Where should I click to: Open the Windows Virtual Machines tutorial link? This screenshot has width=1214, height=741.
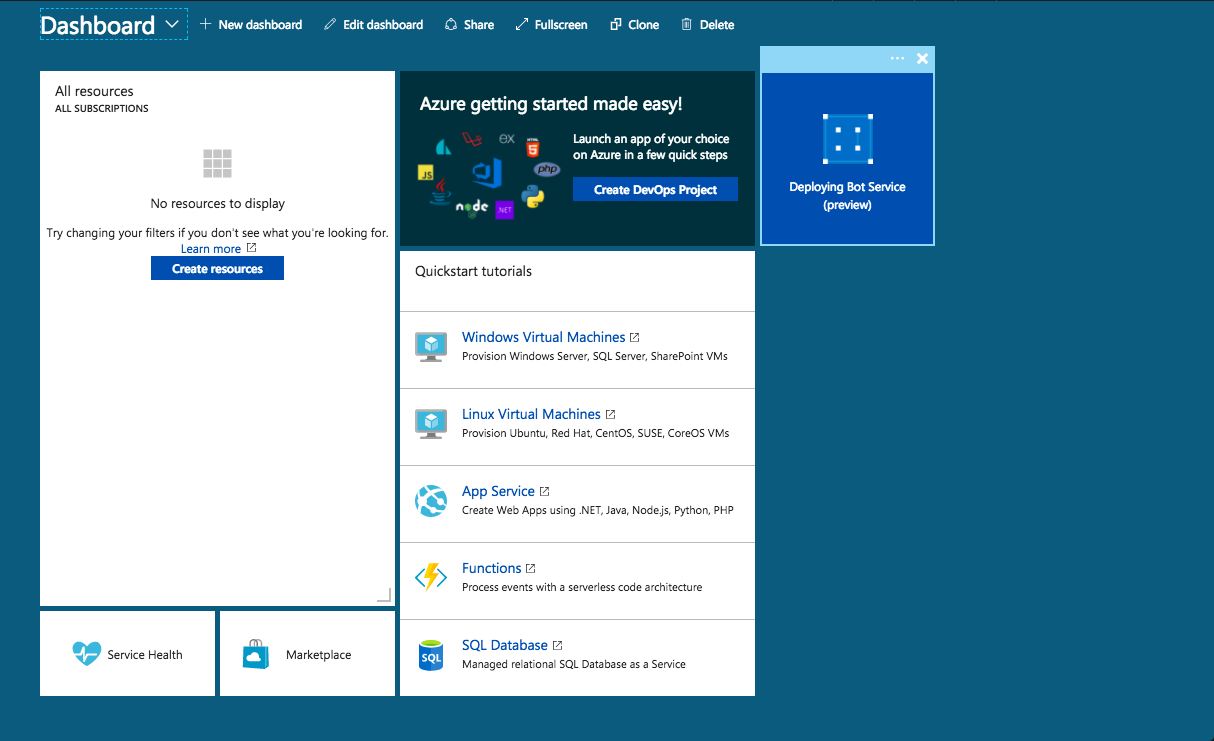(x=551, y=337)
